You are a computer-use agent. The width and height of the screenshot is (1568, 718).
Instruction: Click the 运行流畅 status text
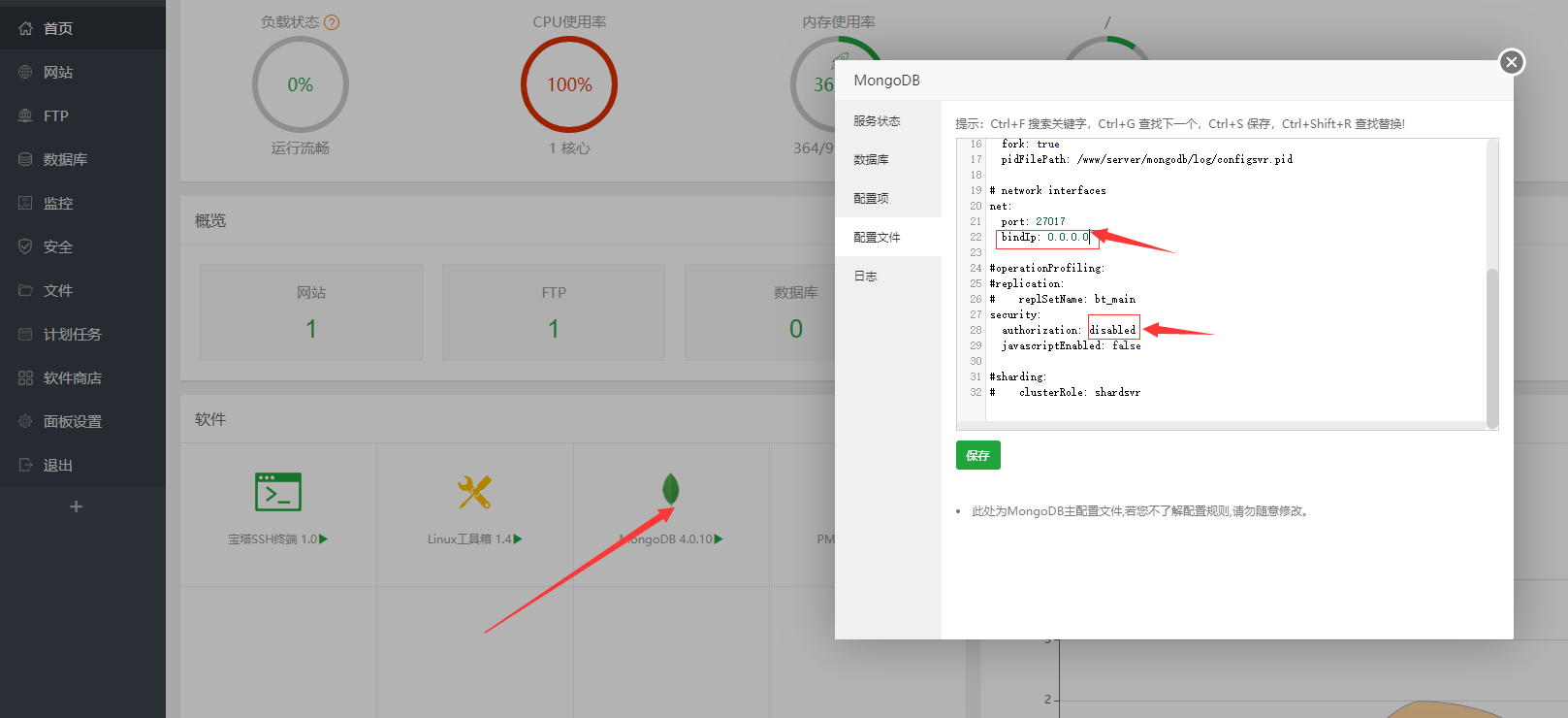click(x=301, y=148)
